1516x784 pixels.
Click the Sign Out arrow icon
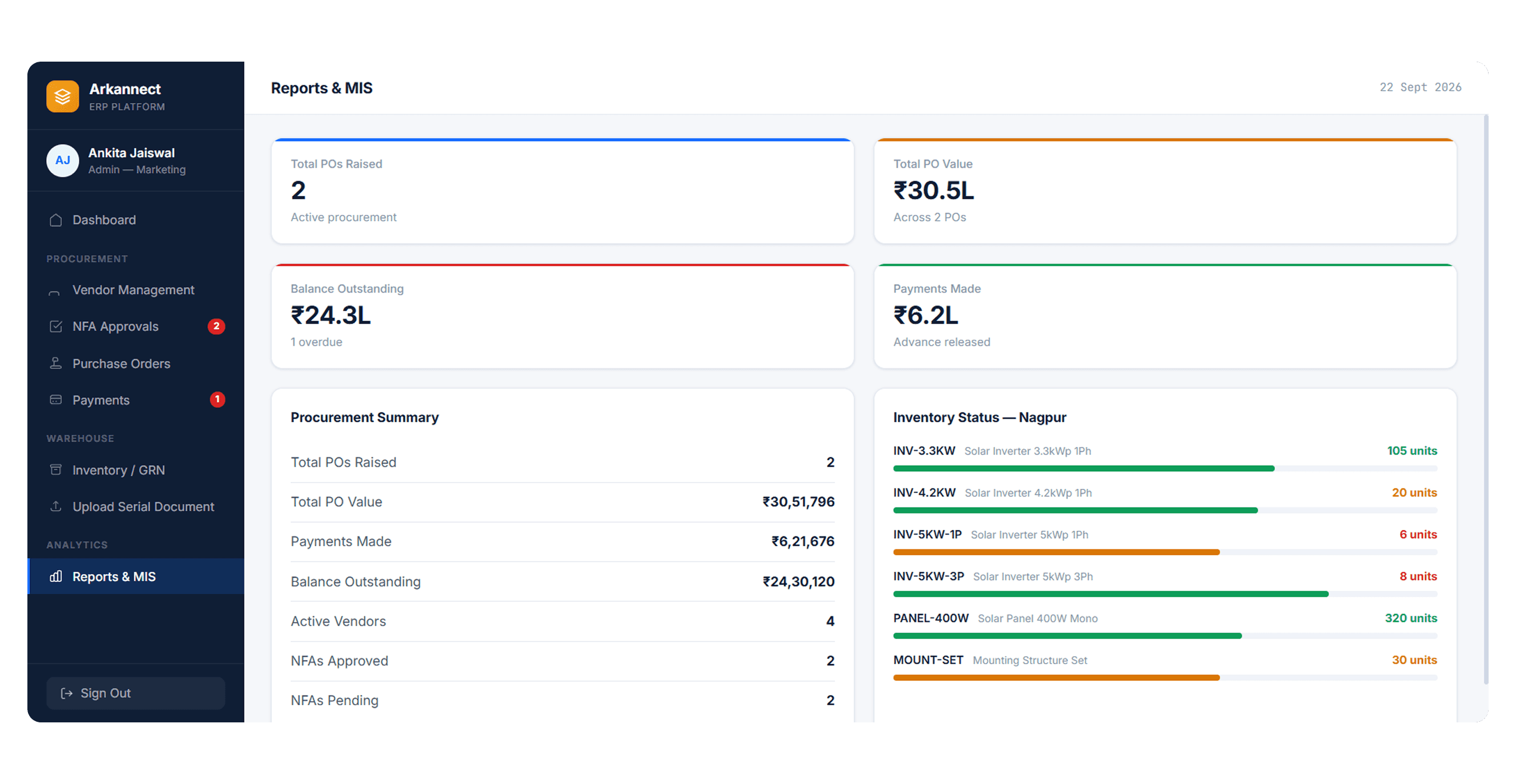click(x=67, y=693)
